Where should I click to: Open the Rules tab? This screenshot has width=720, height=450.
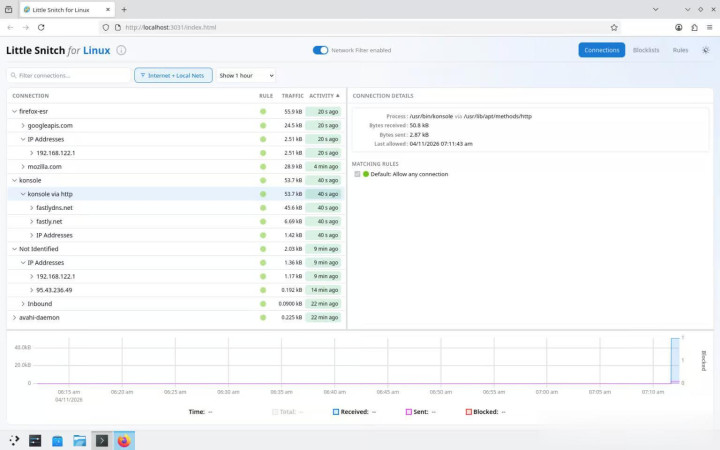[x=680, y=50]
